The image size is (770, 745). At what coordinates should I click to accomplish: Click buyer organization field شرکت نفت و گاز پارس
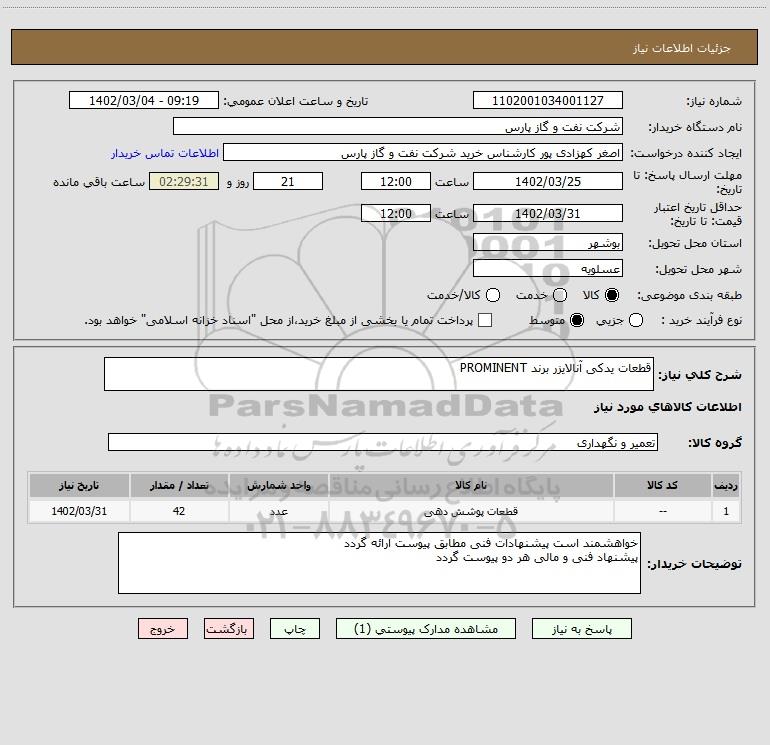pyautogui.click(x=398, y=127)
